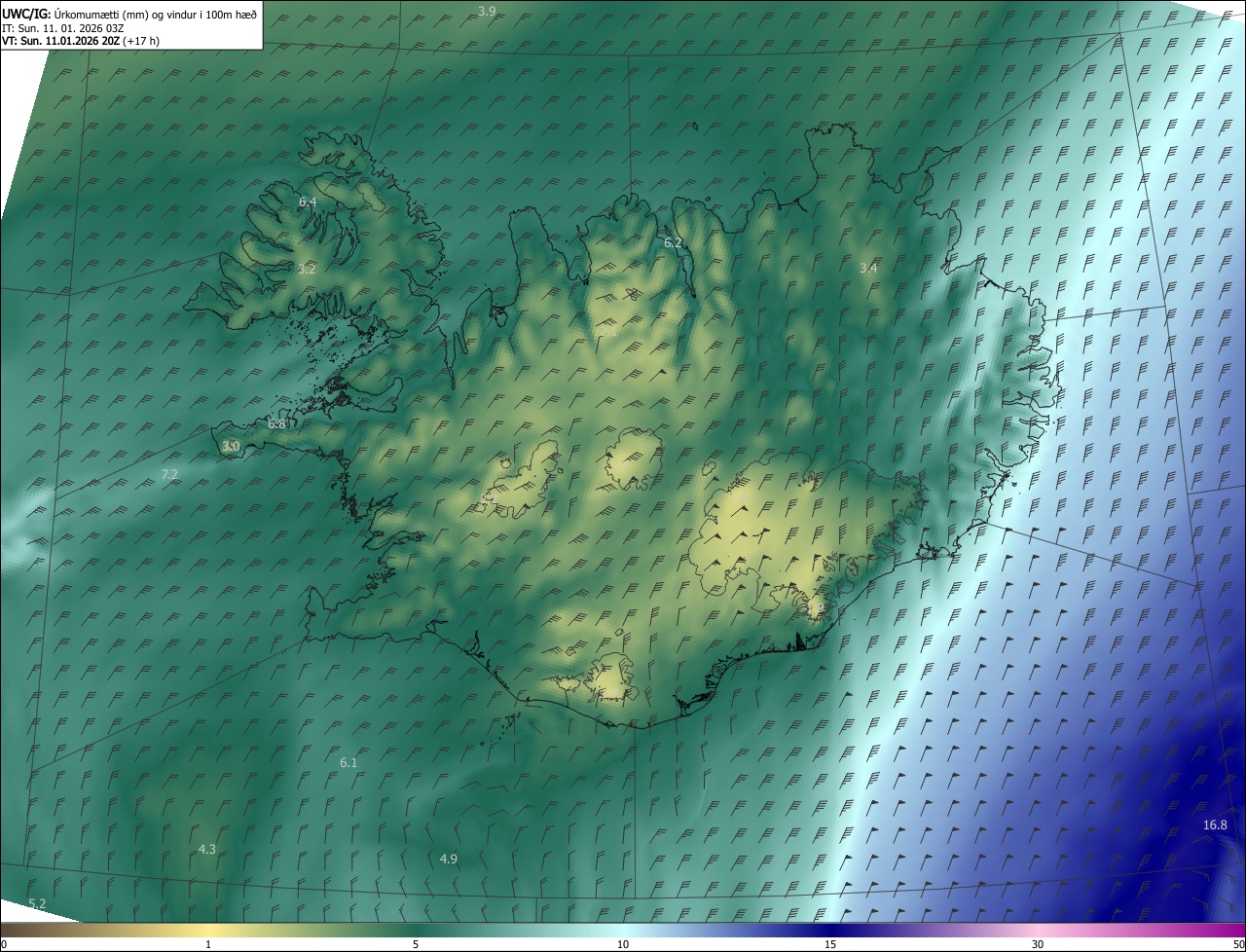The height and width of the screenshot is (952, 1246).
Task: Click the 3.2 value in the Westfjords
Action: point(307,269)
